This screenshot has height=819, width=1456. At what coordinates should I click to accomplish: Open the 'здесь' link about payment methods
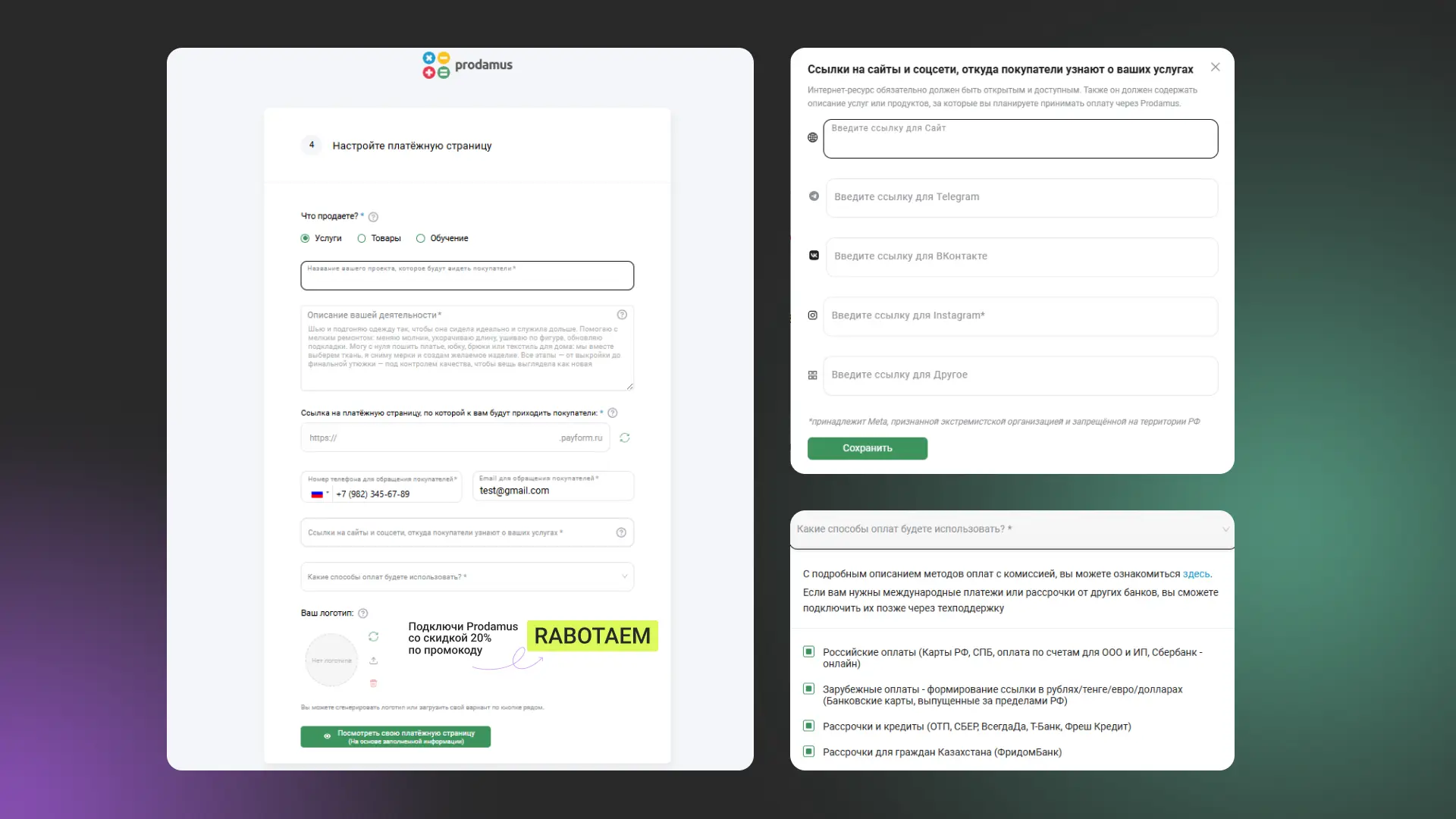(x=1196, y=574)
